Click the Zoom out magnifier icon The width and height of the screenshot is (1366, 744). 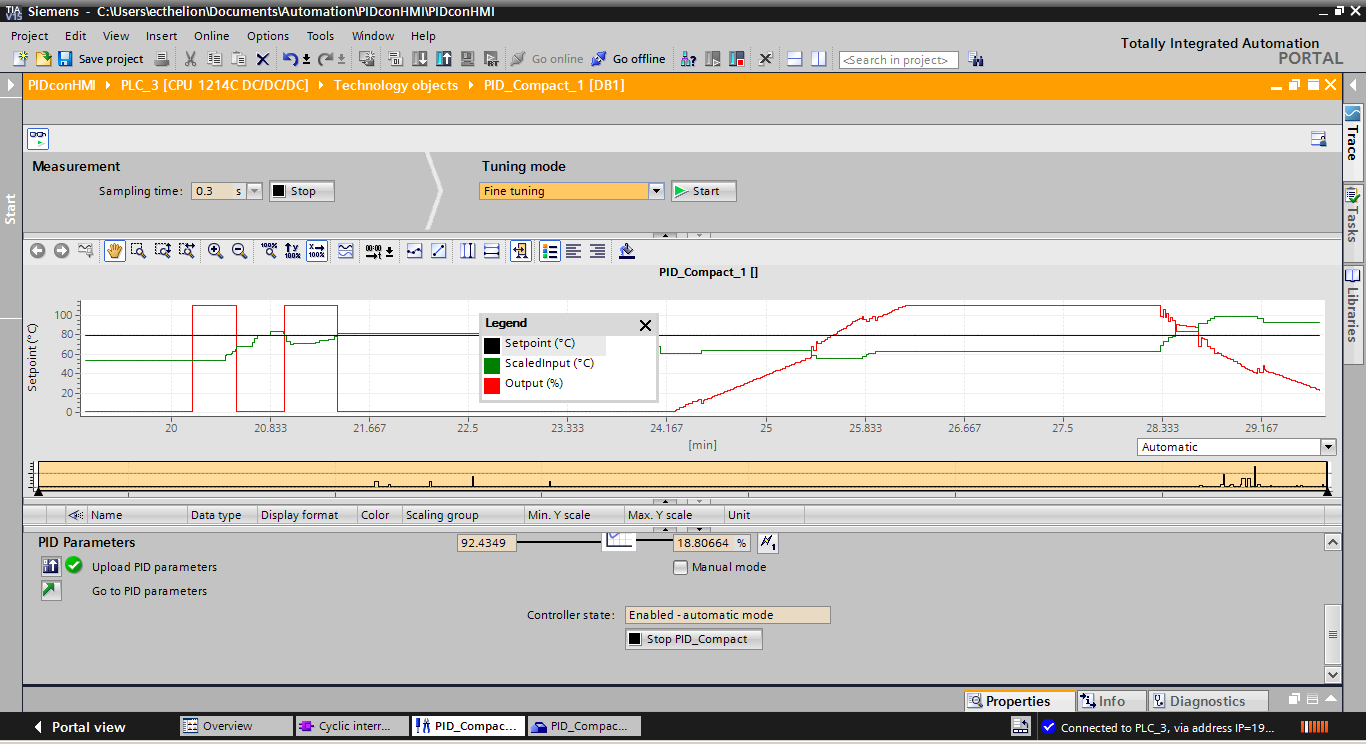(x=239, y=251)
